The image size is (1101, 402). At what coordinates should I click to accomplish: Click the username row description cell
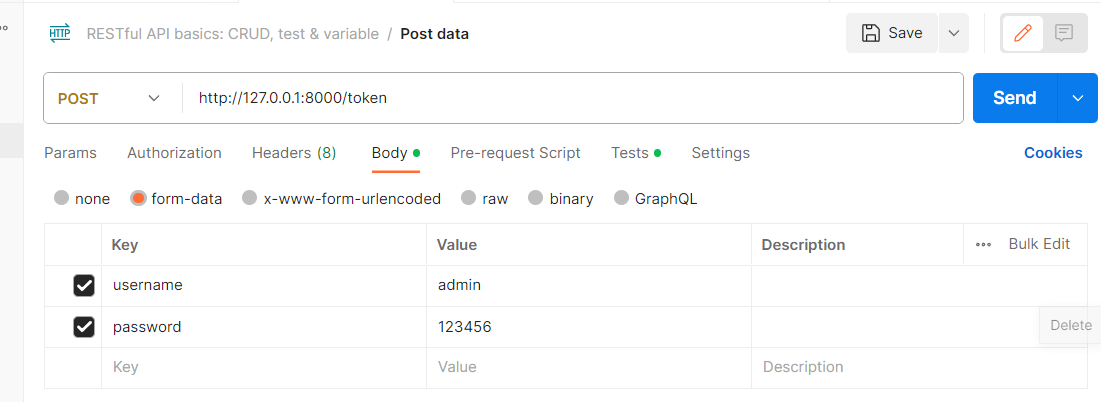click(x=919, y=286)
